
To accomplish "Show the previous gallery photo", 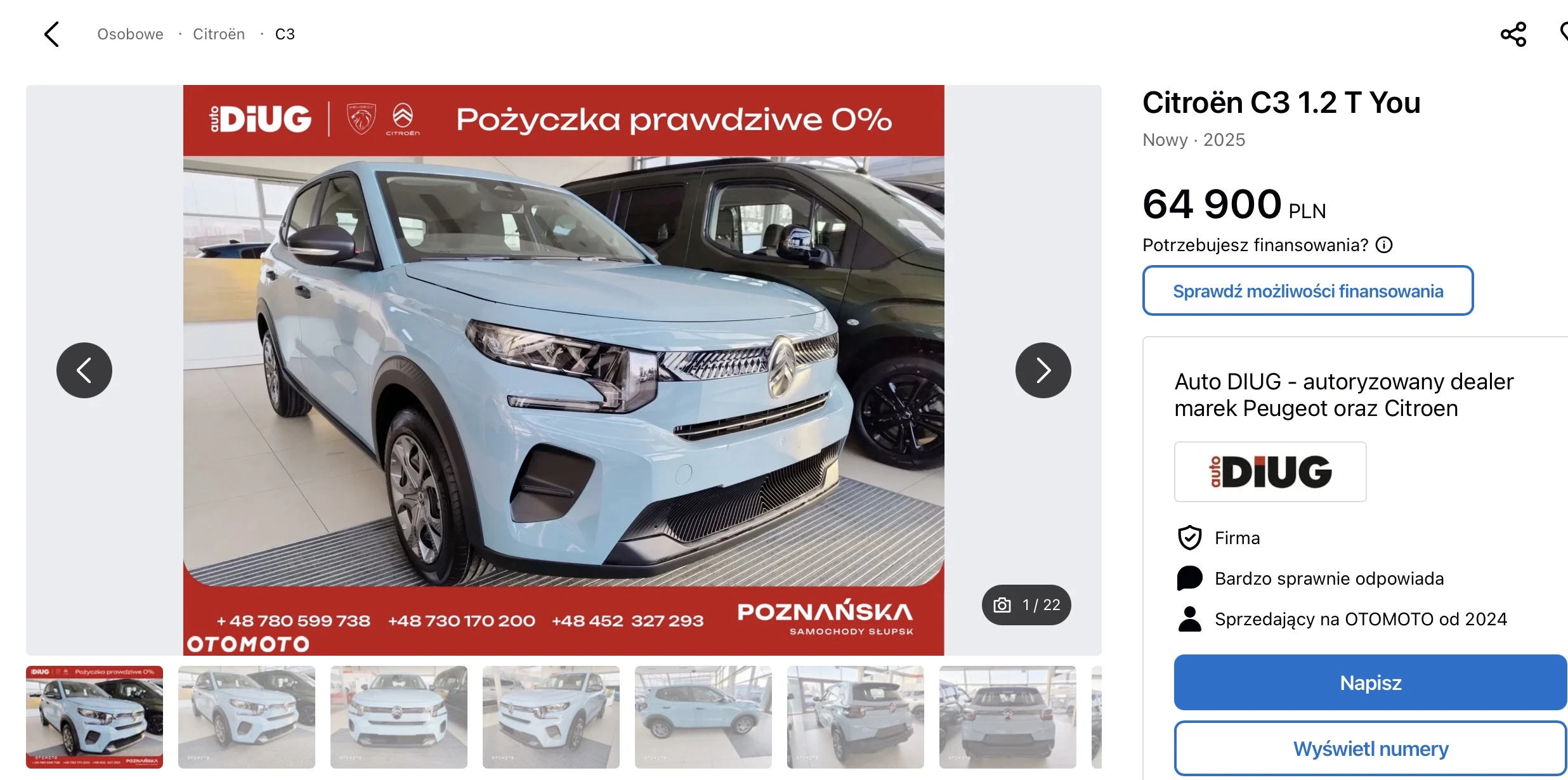I will (84, 370).
